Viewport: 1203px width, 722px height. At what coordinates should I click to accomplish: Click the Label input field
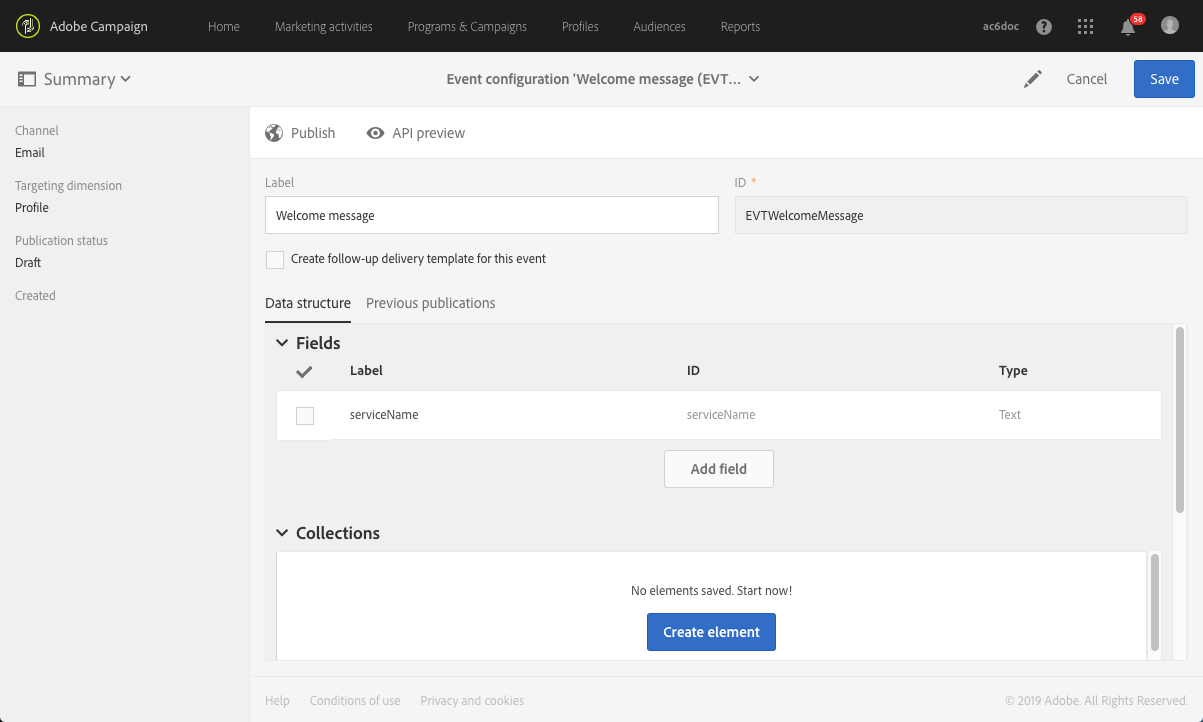491,215
